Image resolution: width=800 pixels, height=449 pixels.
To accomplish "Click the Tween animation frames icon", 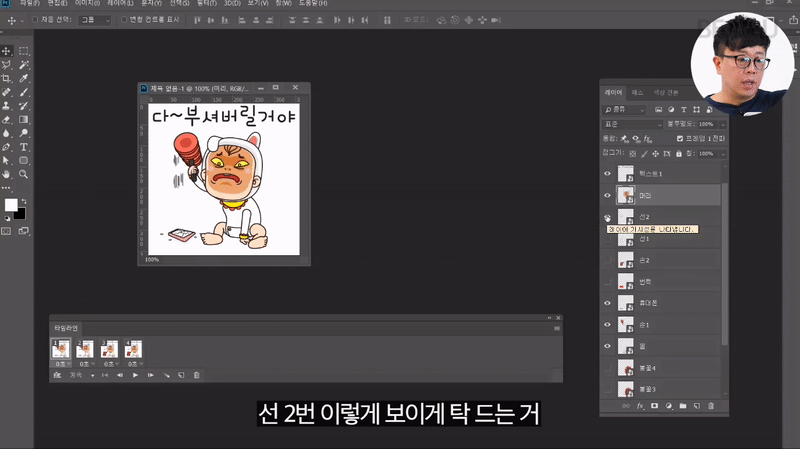I will click(x=166, y=375).
